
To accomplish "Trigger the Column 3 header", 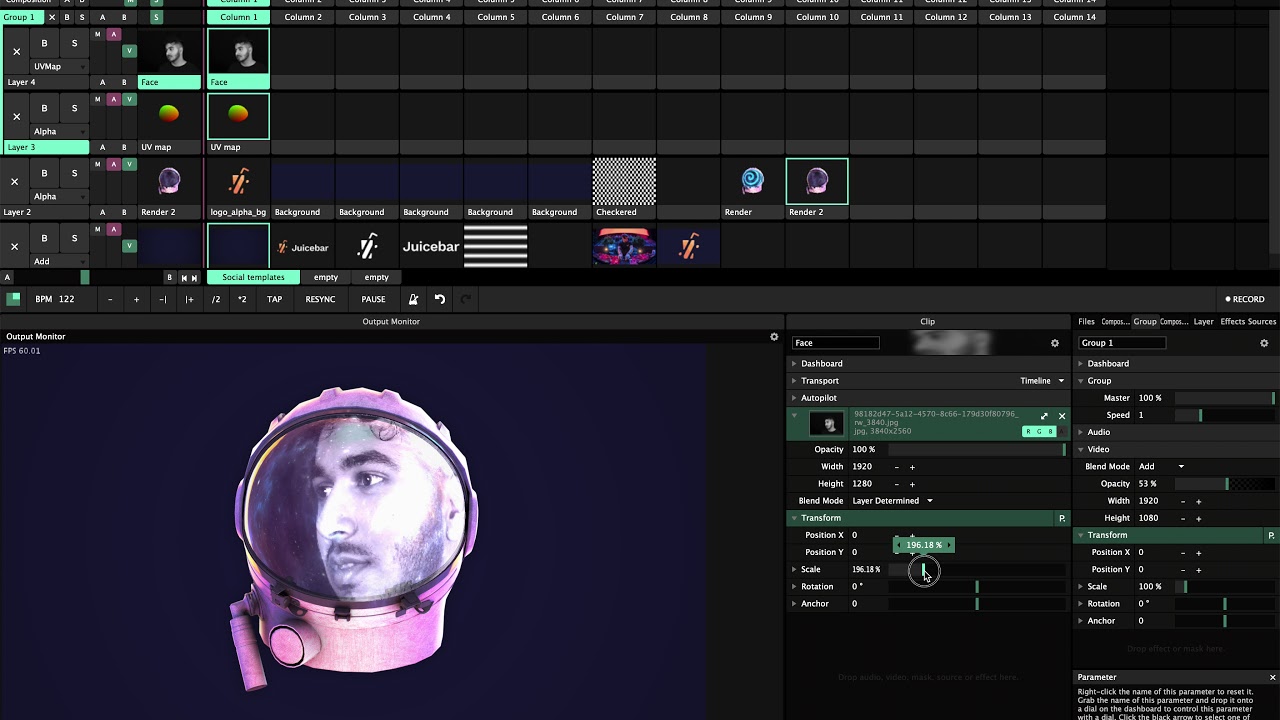I will coord(367,17).
